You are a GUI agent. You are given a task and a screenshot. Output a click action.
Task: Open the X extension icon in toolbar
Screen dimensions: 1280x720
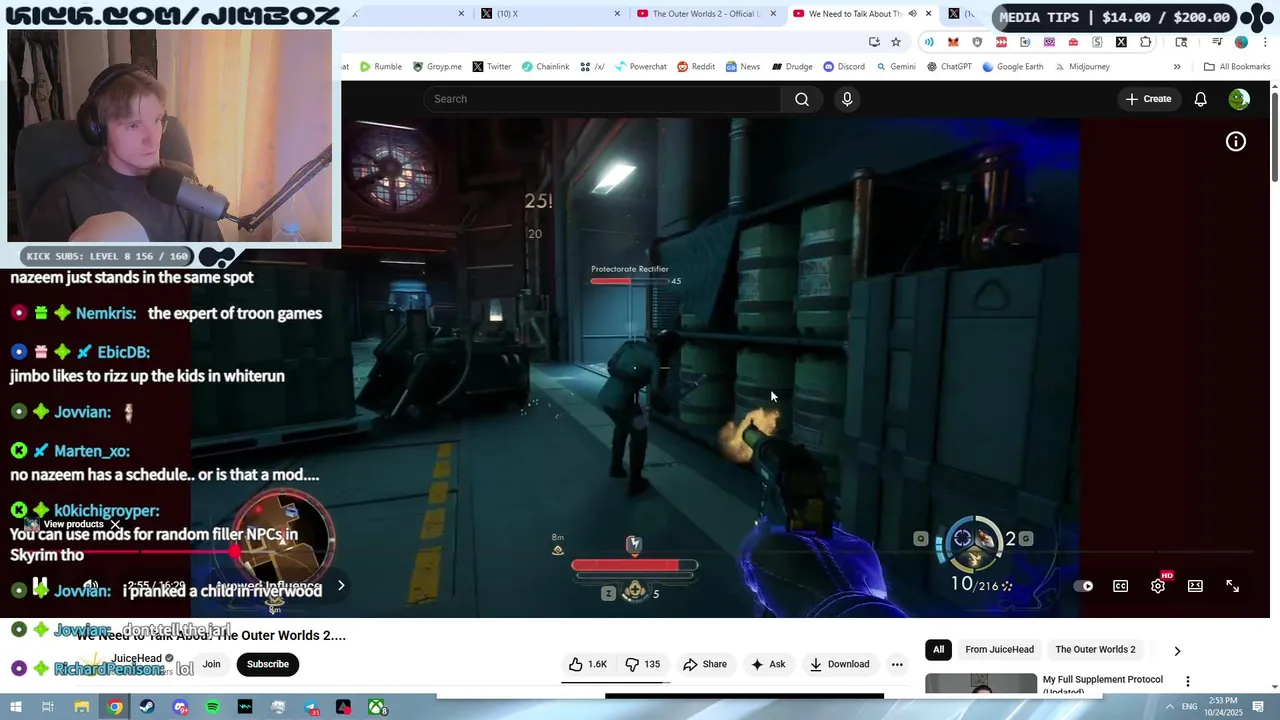[1121, 42]
